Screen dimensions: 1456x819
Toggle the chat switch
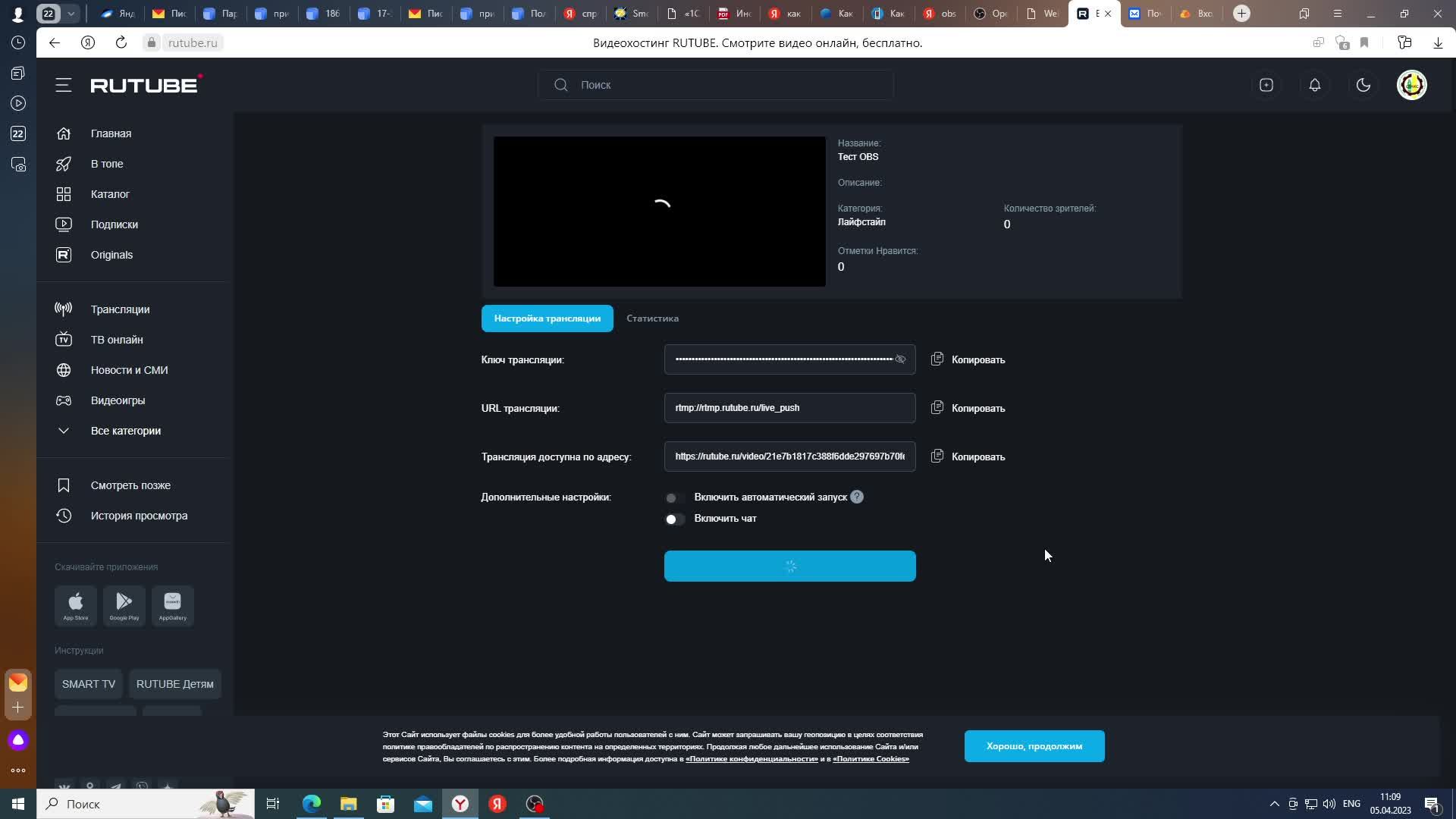[x=673, y=519]
